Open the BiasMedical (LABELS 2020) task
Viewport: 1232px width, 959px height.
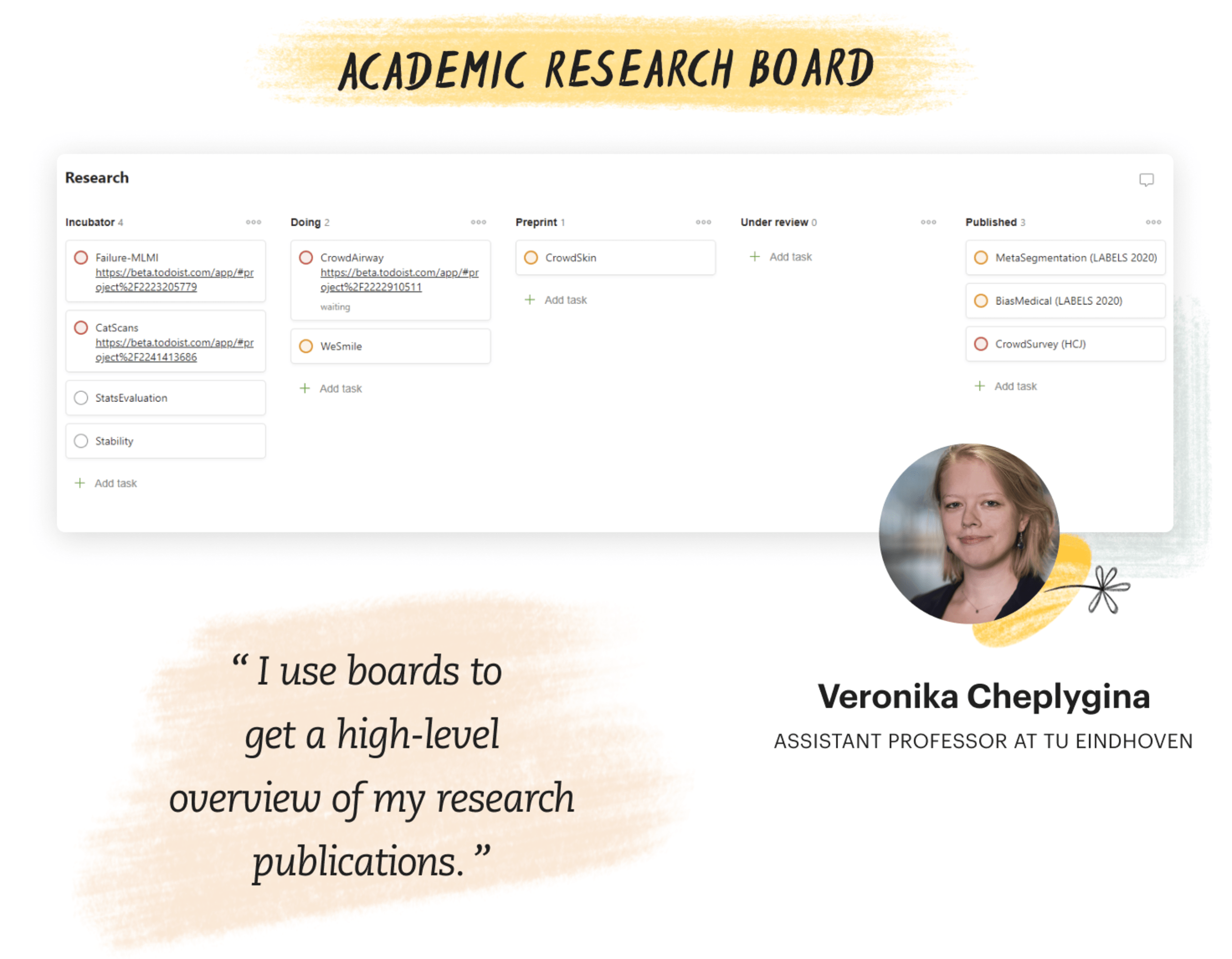tap(1066, 301)
